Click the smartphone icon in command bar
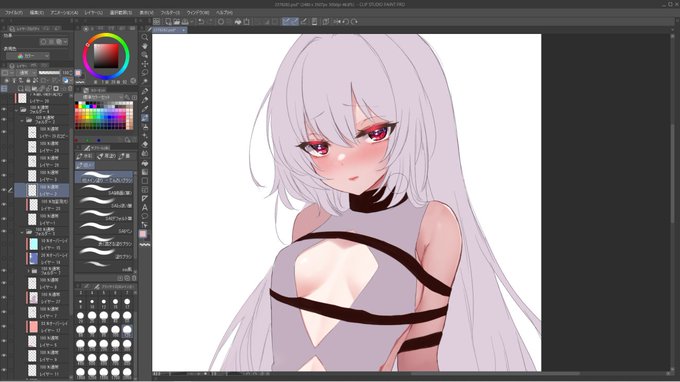680x382 pixels. click(314, 21)
